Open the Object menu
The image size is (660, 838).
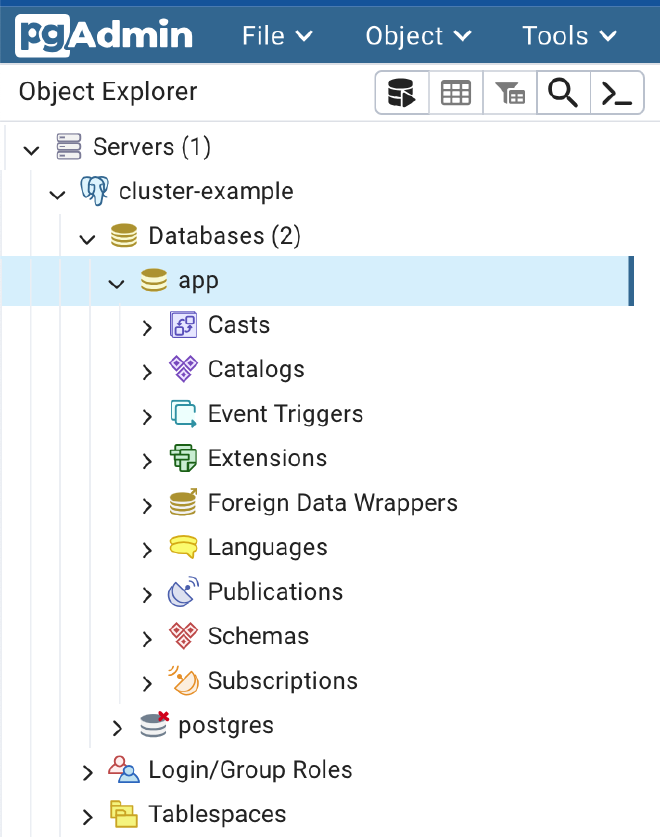pos(417,36)
